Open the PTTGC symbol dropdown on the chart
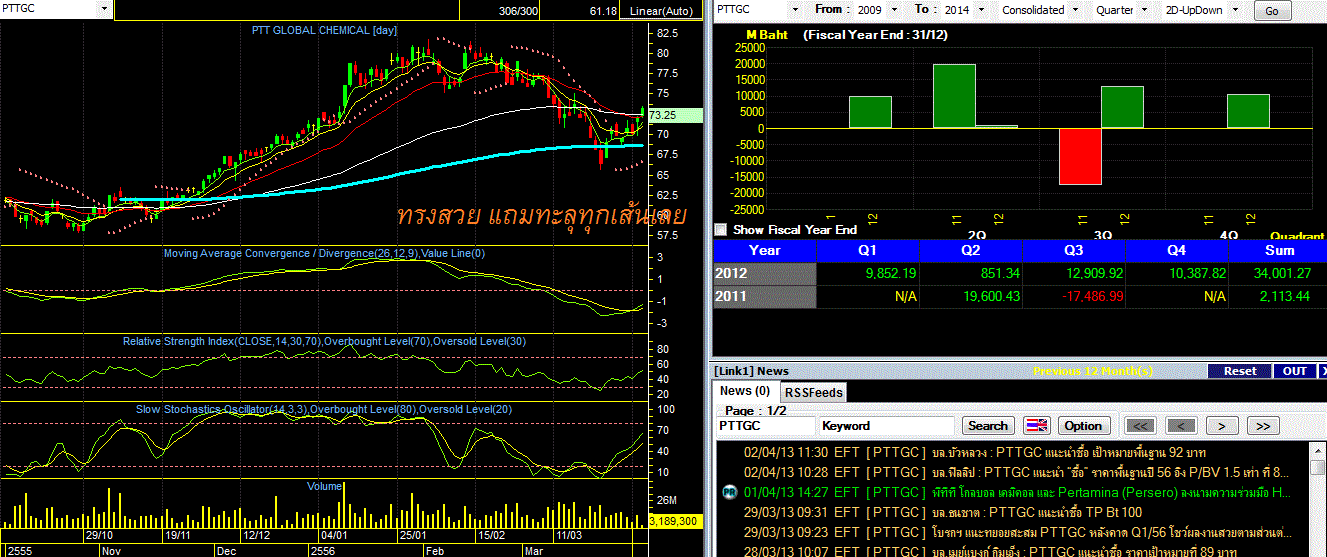This screenshot has height=557, width=1327. [x=104, y=9]
